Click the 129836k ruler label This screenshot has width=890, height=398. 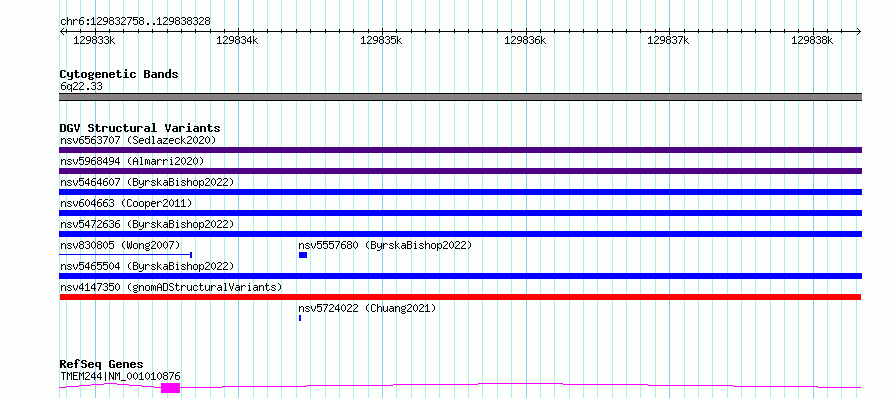click(525, 40)
